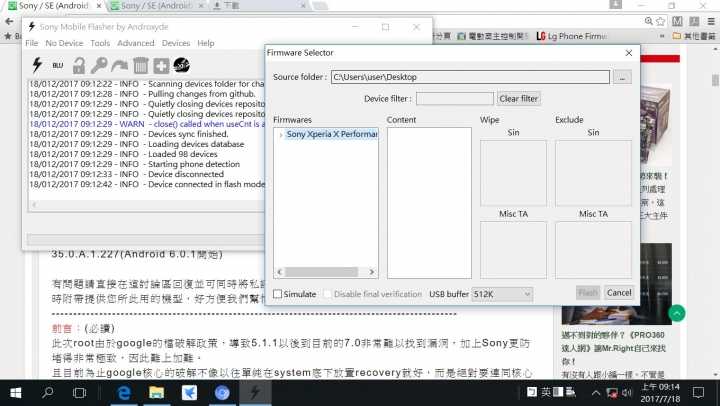720x406 pixels.
Task: Expand the bookmarks overflow chevron
Action: 662,36
